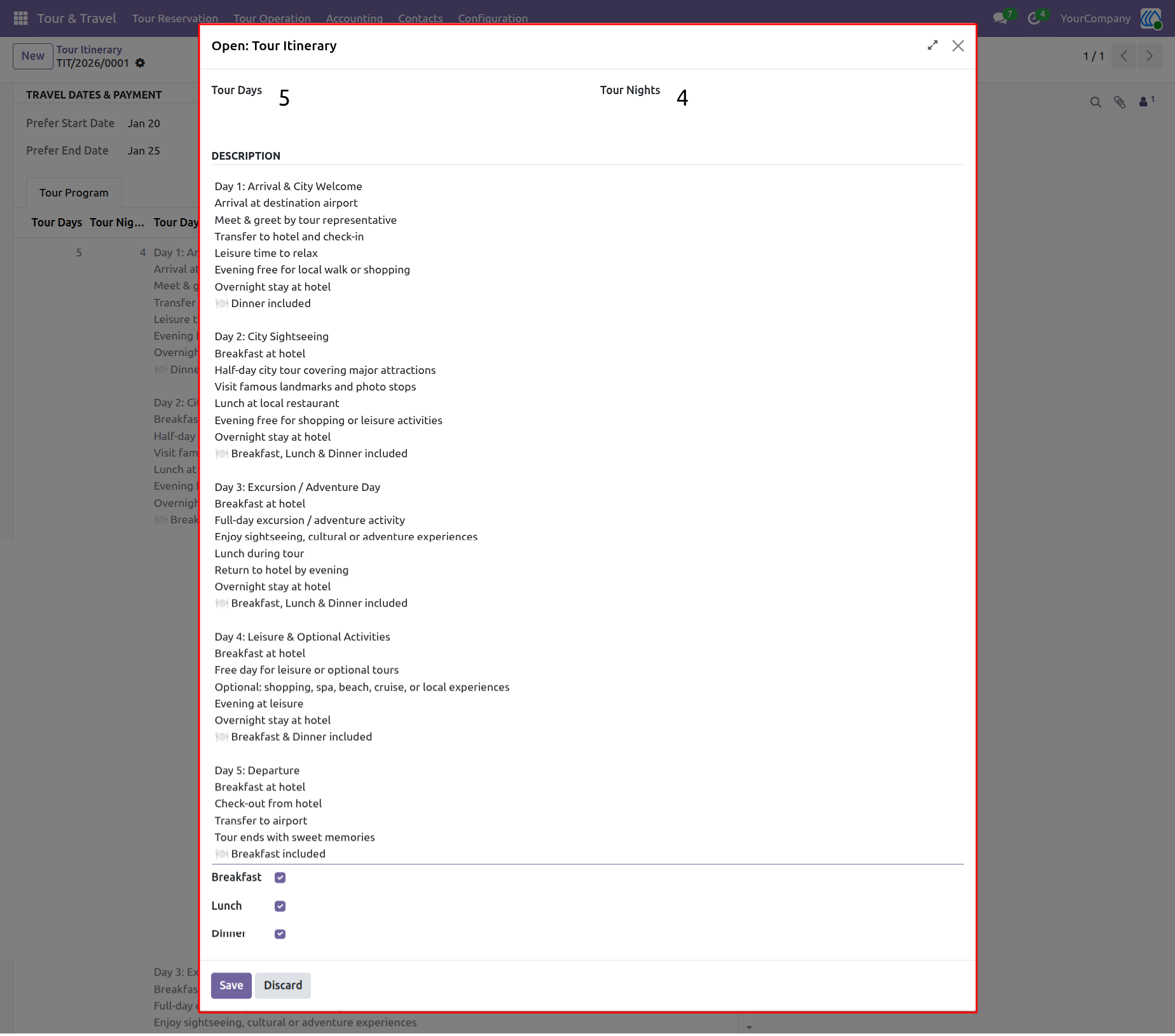Click the 'Day 3: Excursion / Adventure Day' line
Image resolution: width=1175 pixels, height=1036 pixels.
click(297, 487)
